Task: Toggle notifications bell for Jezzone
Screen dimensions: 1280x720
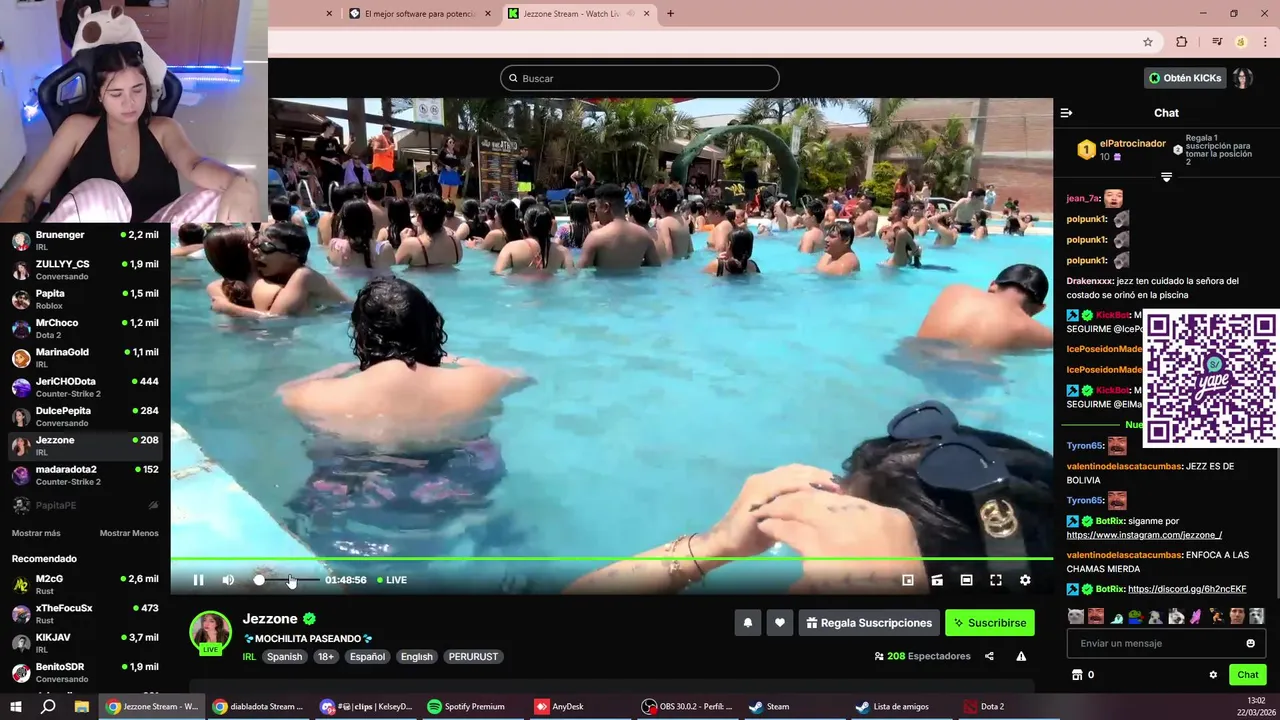Action: pos(747,623)
